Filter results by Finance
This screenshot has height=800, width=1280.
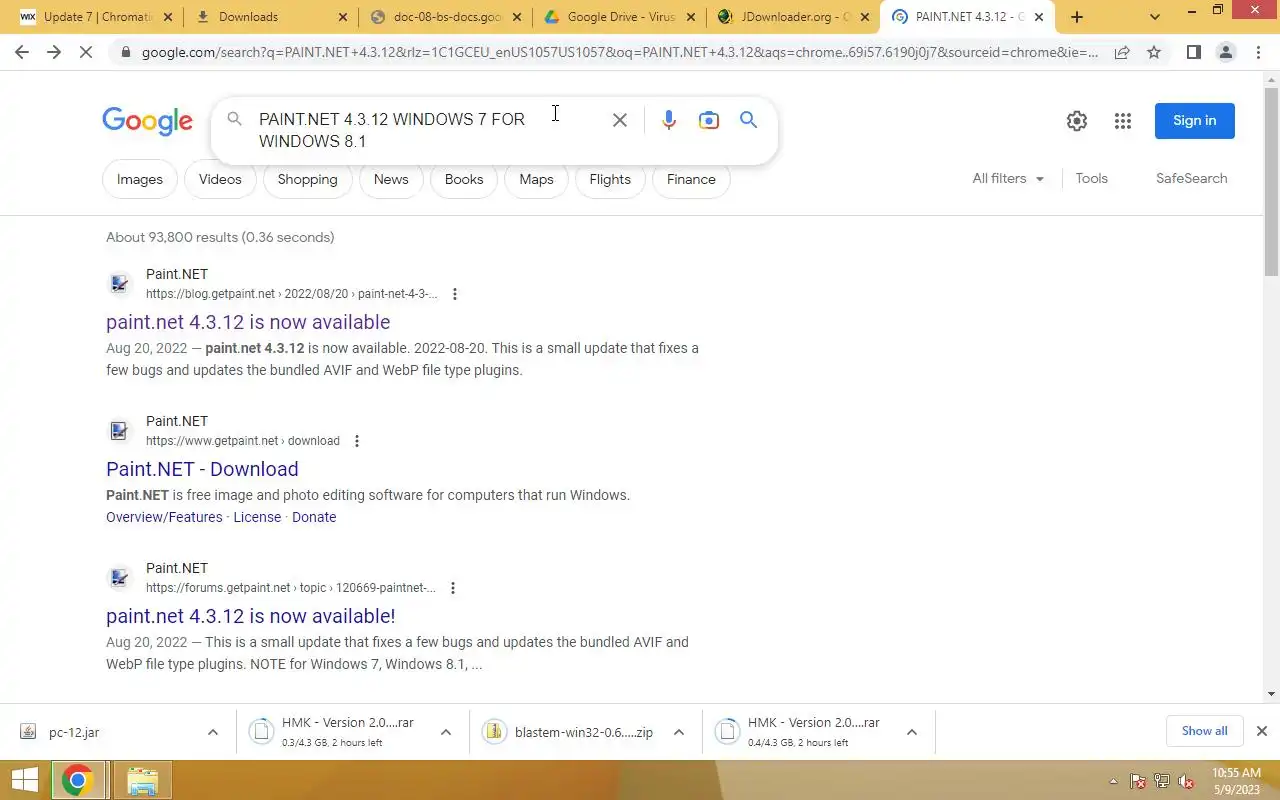click(691, 179)
